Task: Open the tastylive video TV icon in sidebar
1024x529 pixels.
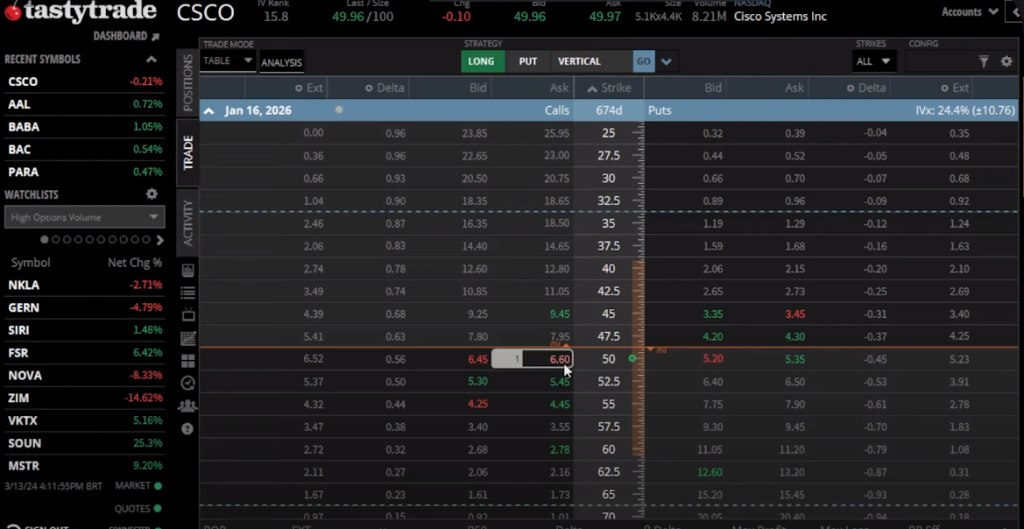Action: pyautogui.click(x=188, y=315)
